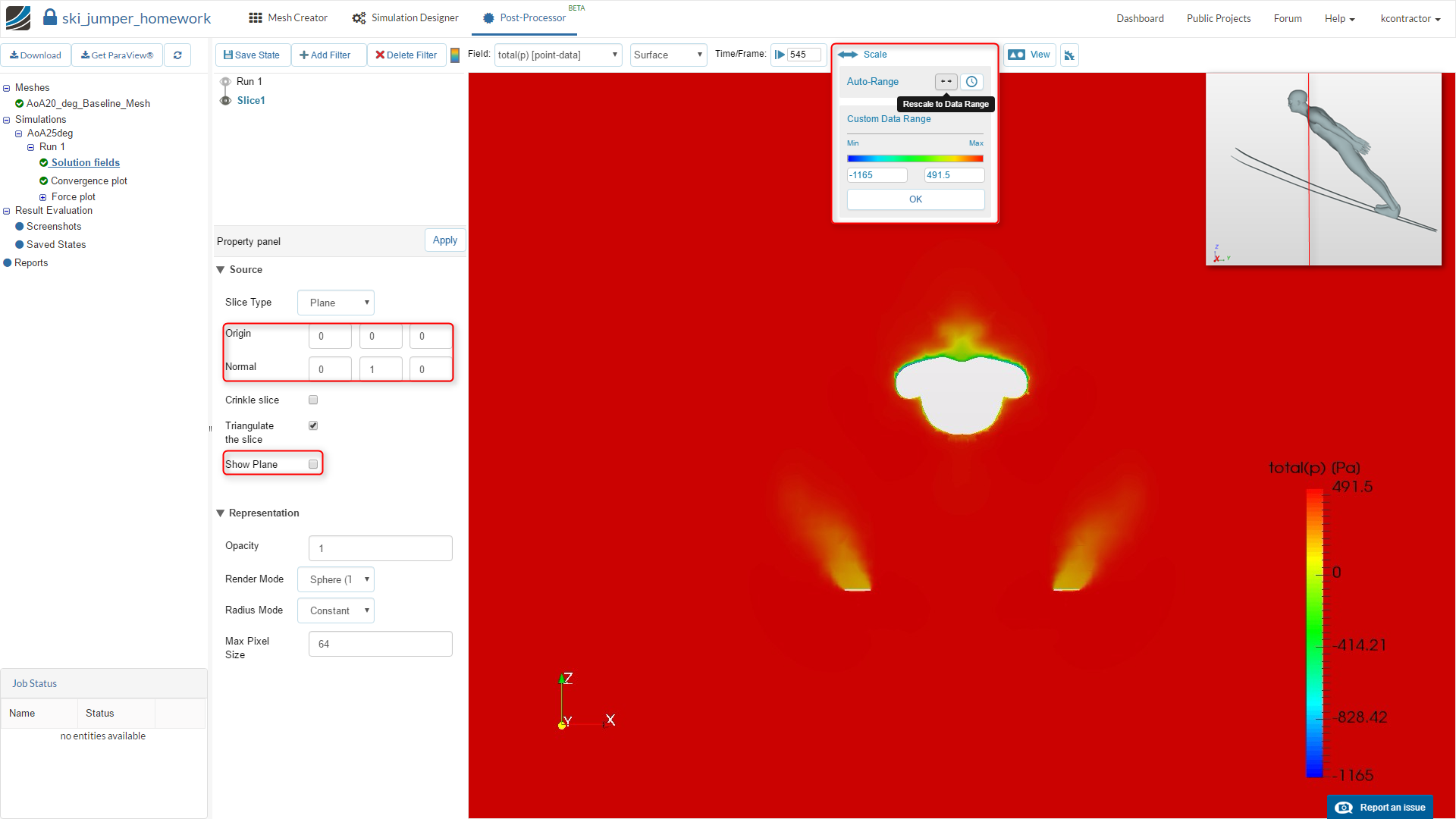Open the Simulation Designer tab
This screenshot has width=1456, height=819.
pyautogui.click(x=406, y=17)
